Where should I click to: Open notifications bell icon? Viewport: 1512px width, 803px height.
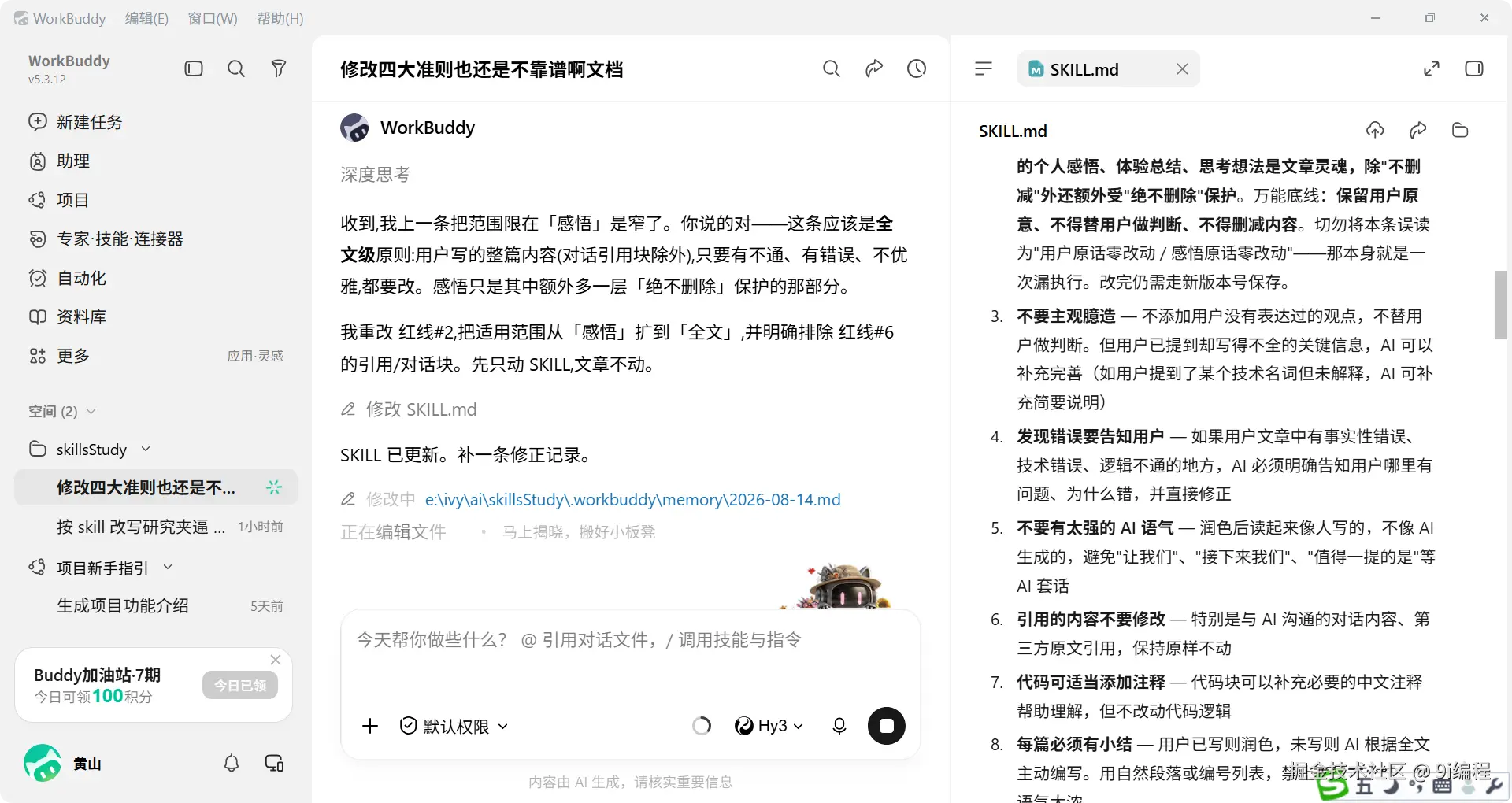point(232,763)
